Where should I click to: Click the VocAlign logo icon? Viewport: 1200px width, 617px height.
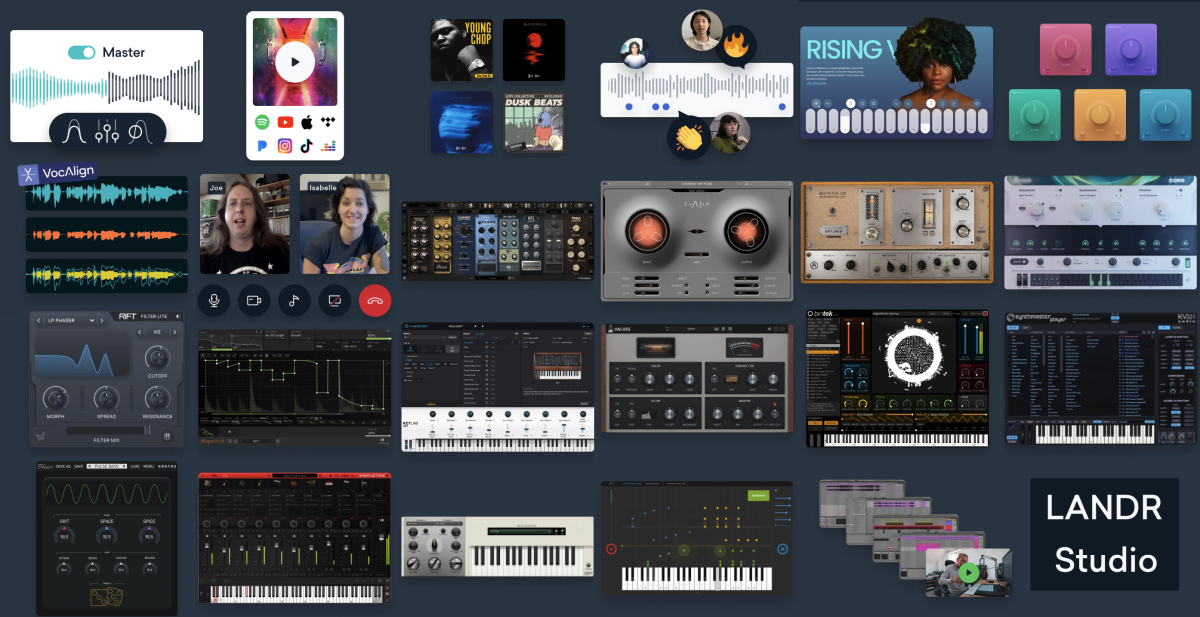pos(28,174)
